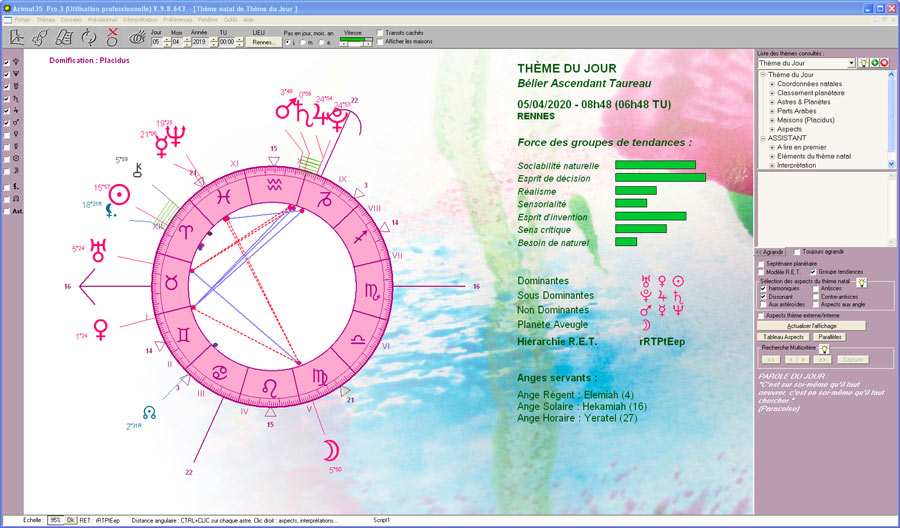Viewport: 900px width, 528px height.
Task: Click the red X circle toolbar icon
Action: [x=112, y=37]
